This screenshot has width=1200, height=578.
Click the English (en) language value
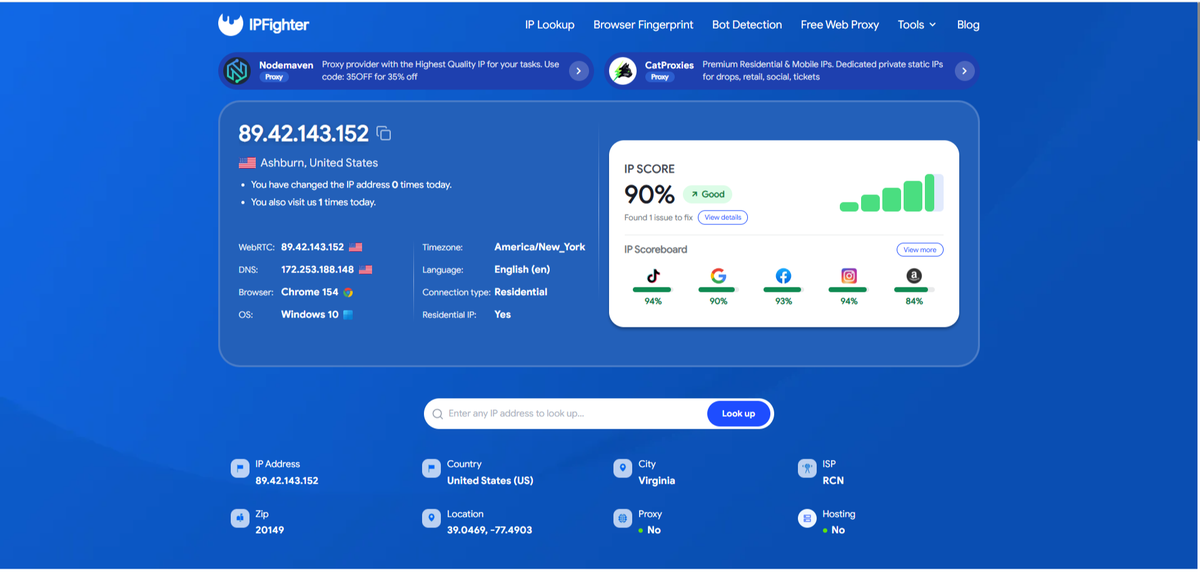(522, 270)
